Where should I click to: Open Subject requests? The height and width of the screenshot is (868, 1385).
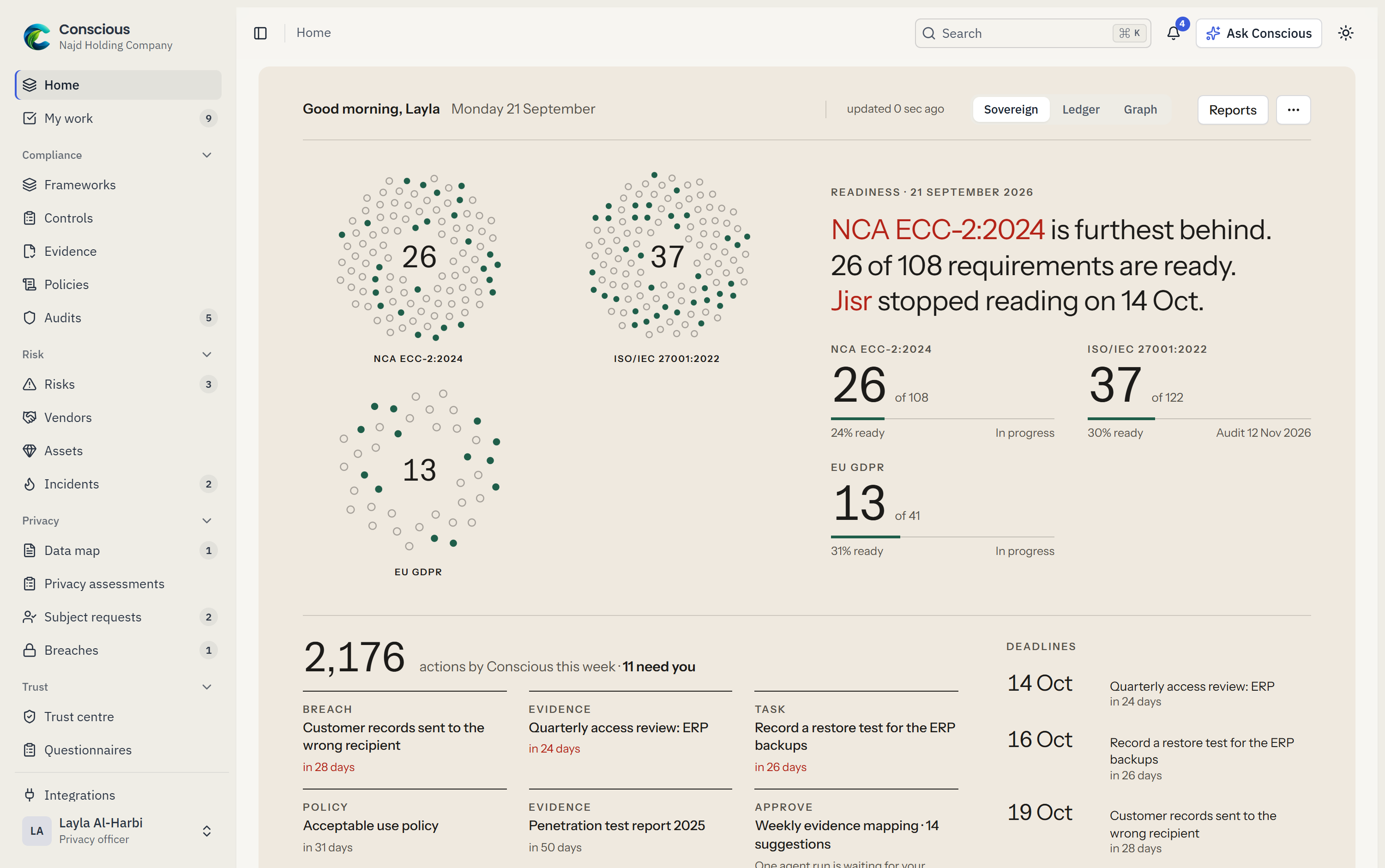click(118, 618)
